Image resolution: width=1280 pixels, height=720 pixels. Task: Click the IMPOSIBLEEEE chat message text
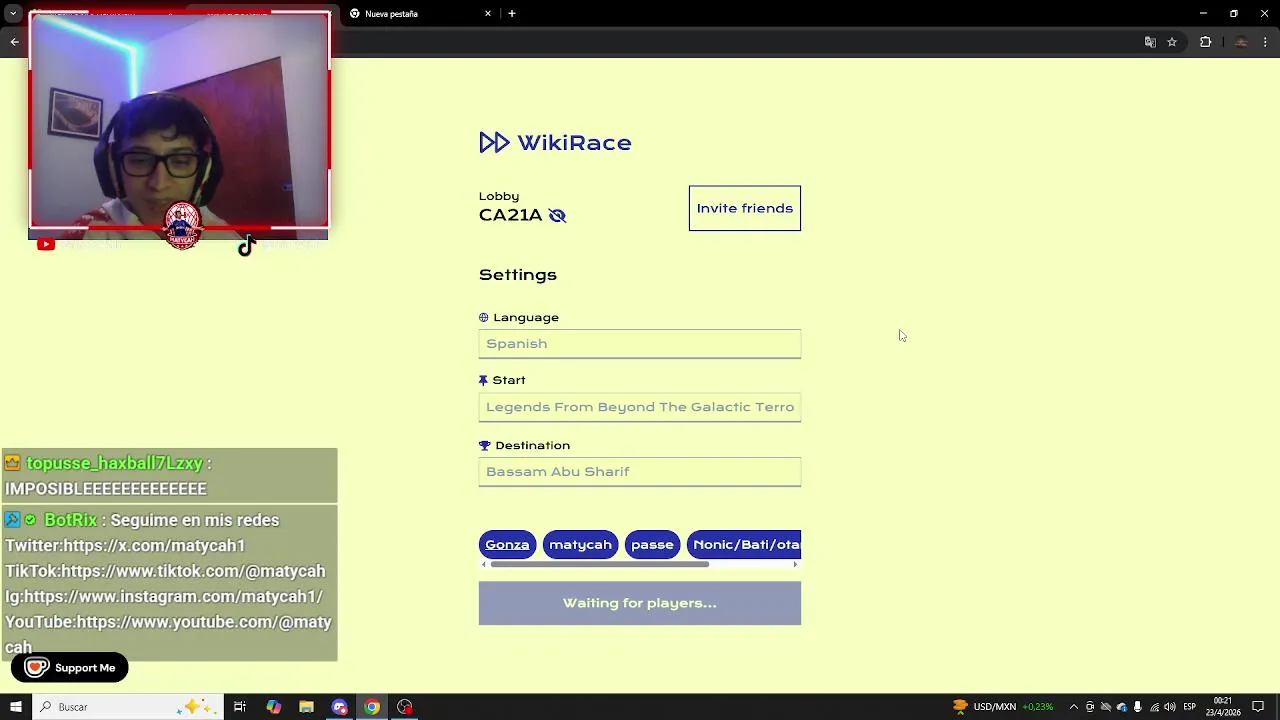click(106, 489)
